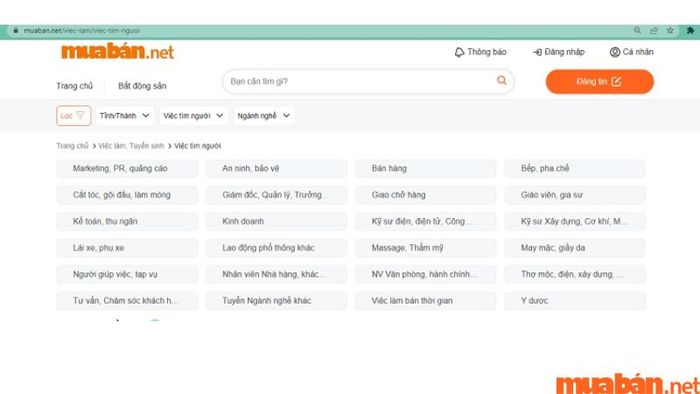Click the Đăng tin post button

[x=600, y=82]
